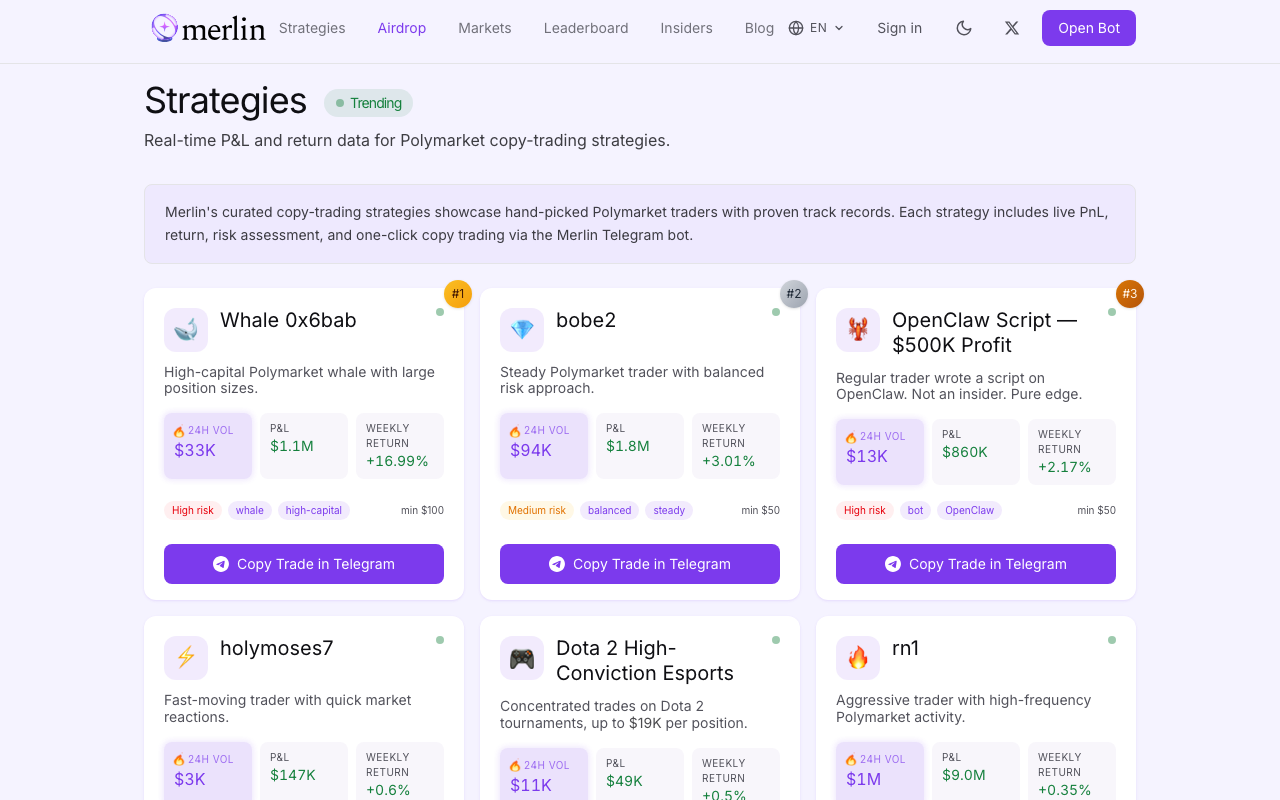
Task: Click the Dota 2 gamepad avatar icon
Action: [x=522, y=658]
